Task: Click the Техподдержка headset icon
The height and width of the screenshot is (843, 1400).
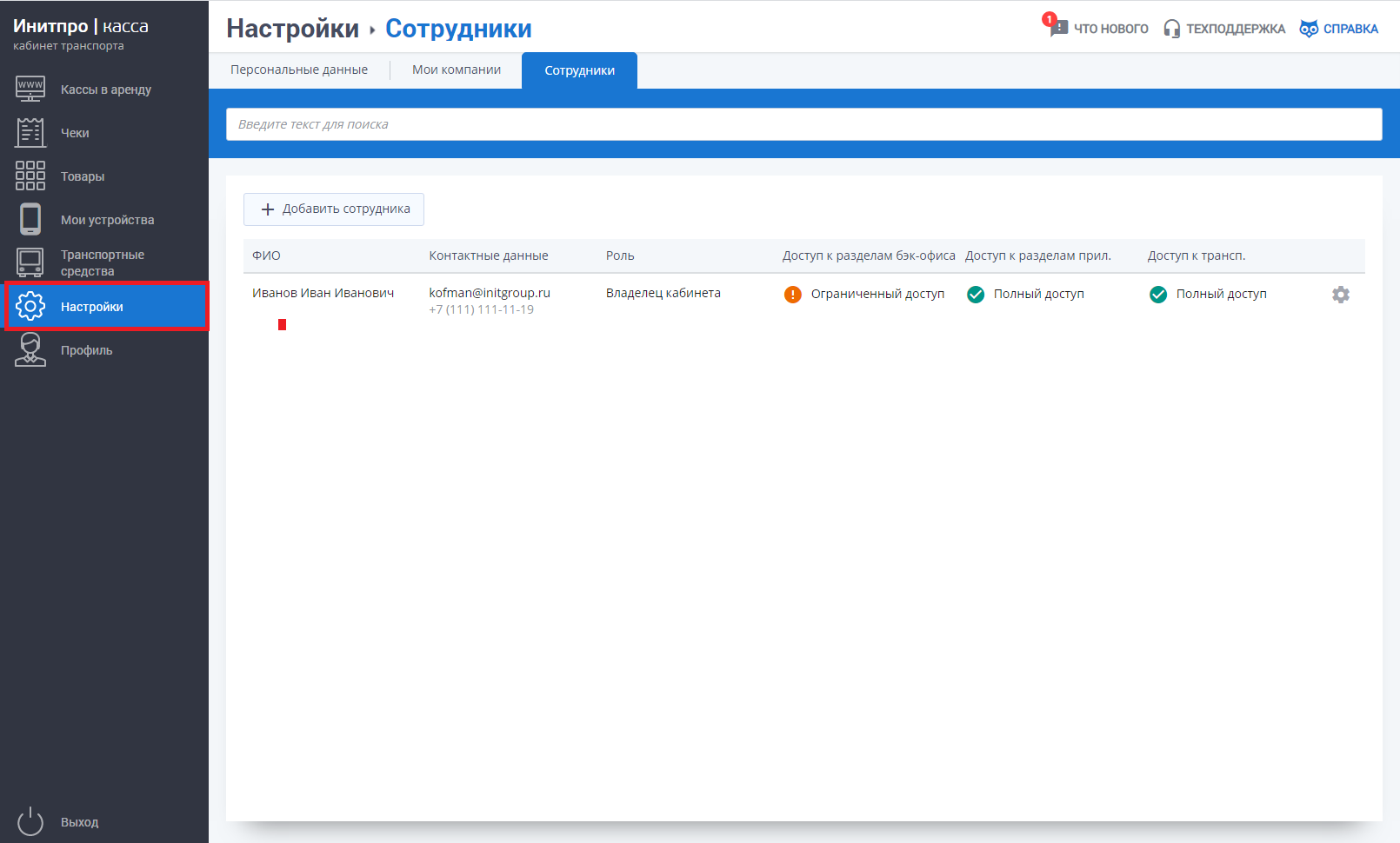Action: click(x=1172, y=29)
